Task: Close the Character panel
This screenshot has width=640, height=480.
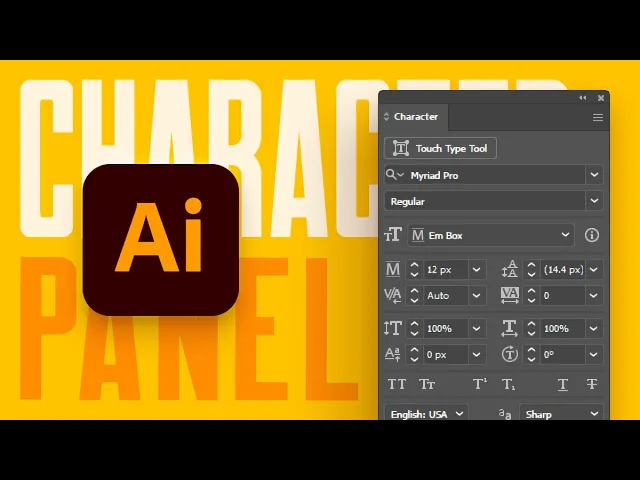Action: 601,98
